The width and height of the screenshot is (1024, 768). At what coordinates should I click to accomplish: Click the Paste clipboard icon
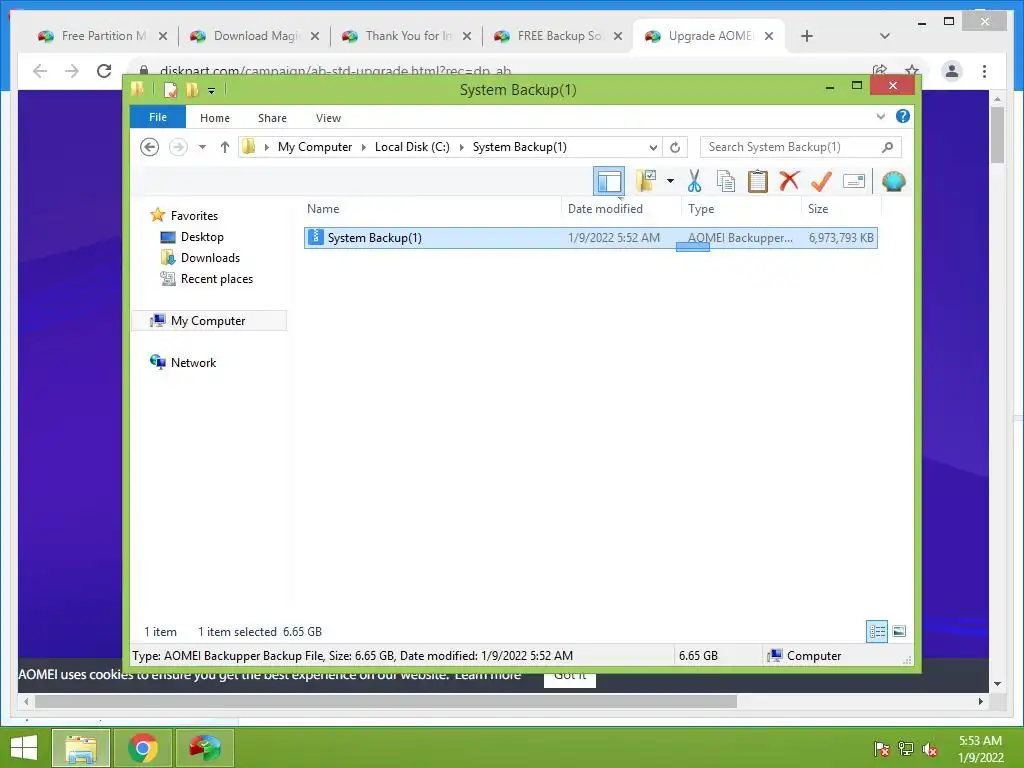(757, 181)
